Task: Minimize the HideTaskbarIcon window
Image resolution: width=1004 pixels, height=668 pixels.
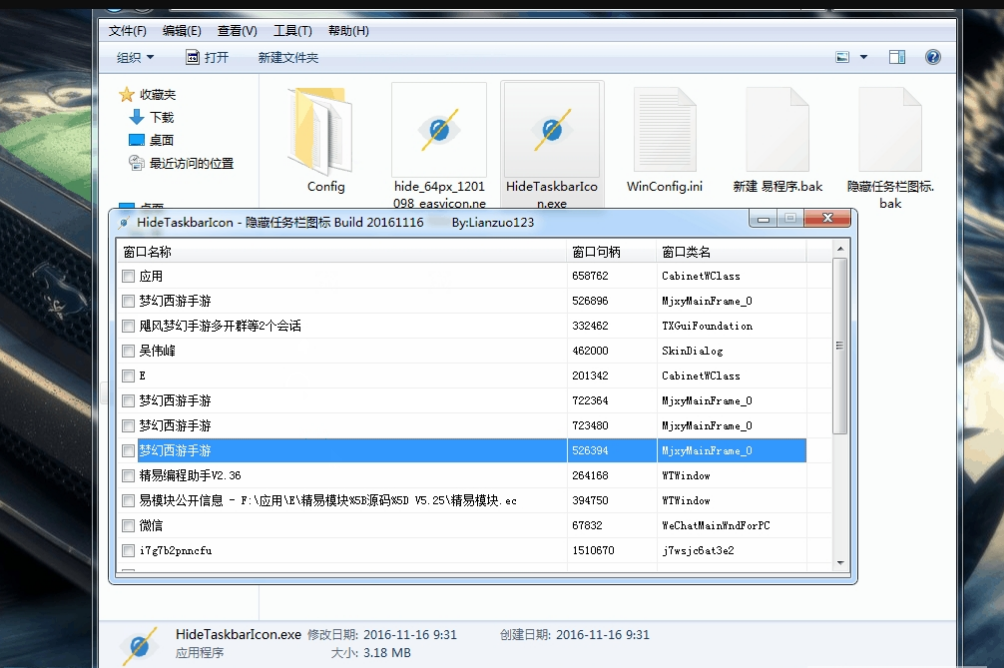Action: pyautogui.click(x=763, y=219)
